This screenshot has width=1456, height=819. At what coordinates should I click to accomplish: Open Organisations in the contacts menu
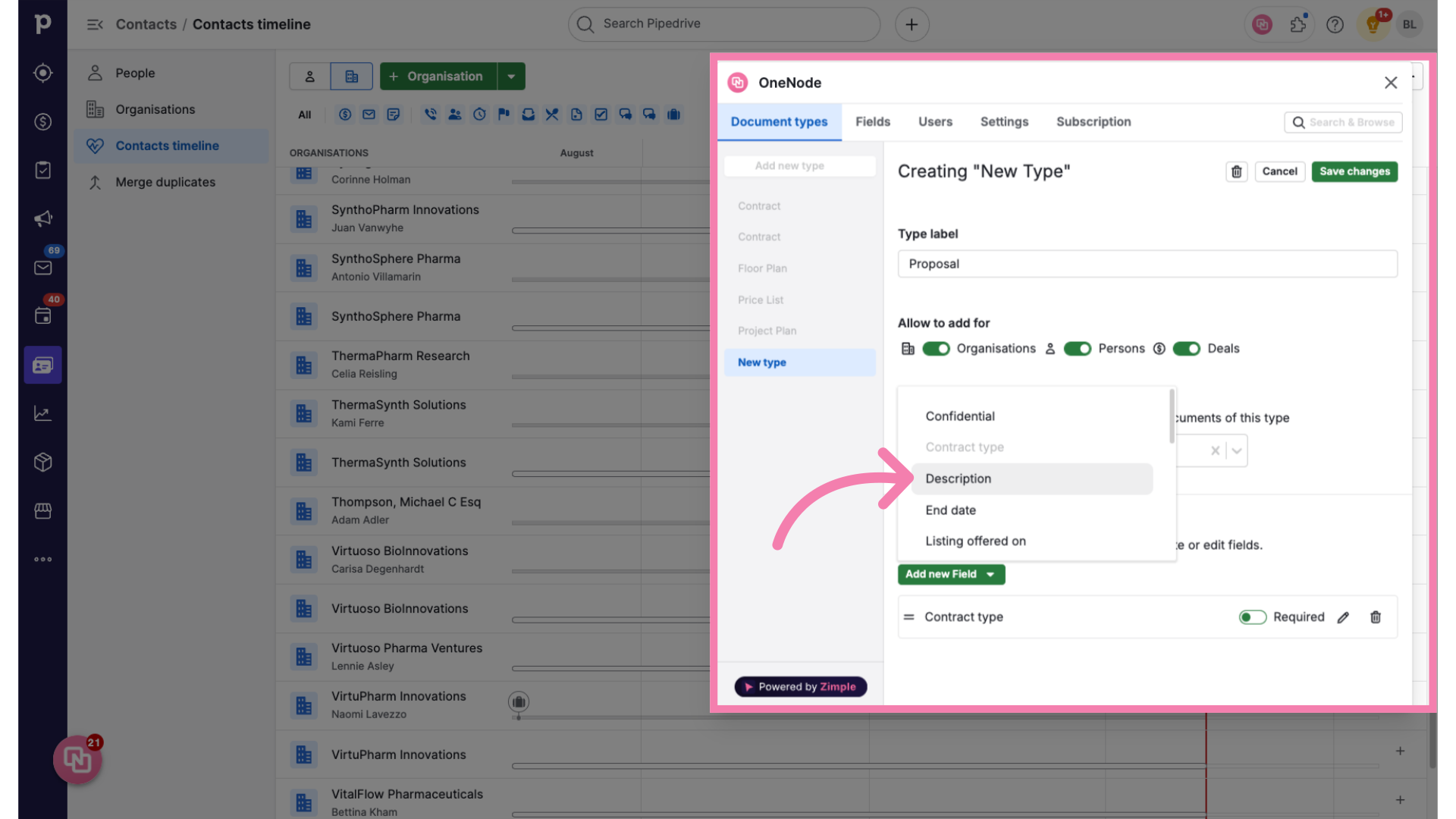point(171,109)
